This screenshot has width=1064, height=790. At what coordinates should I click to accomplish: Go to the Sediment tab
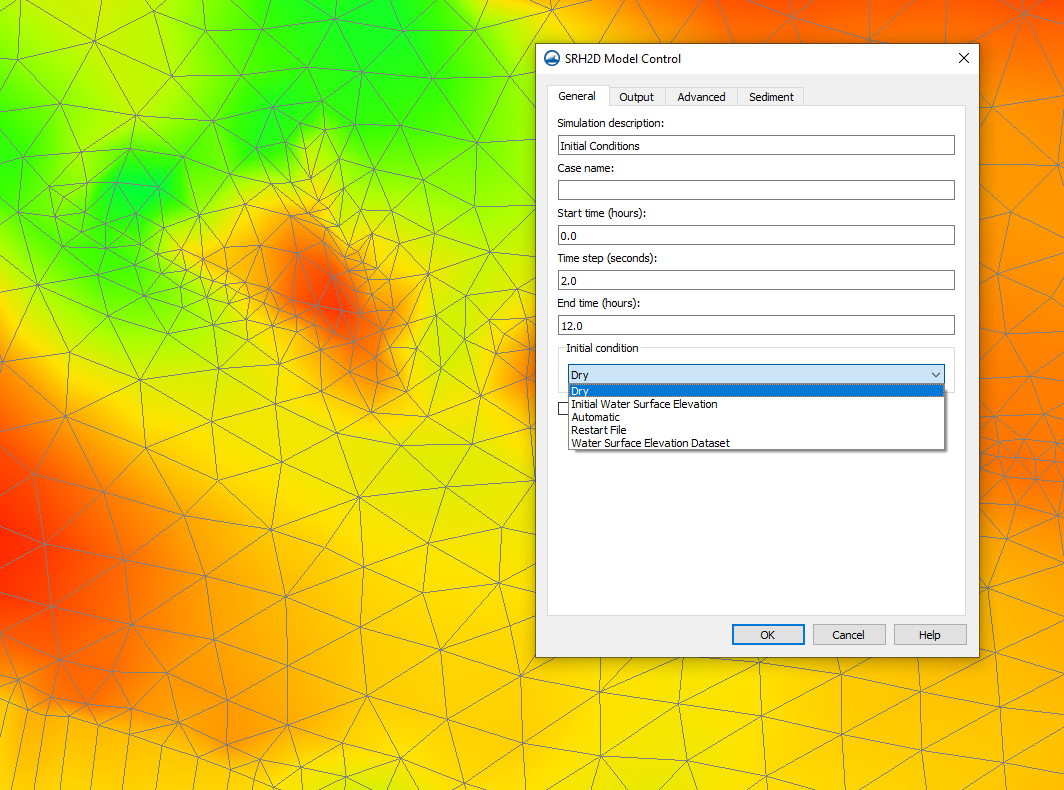click(x=771, y=97)
